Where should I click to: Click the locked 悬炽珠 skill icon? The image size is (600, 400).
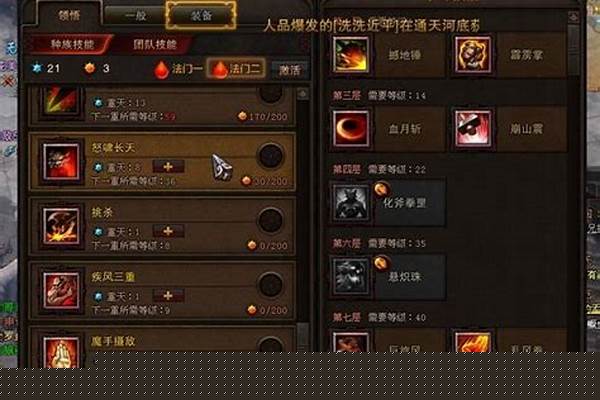pos(351,276)
